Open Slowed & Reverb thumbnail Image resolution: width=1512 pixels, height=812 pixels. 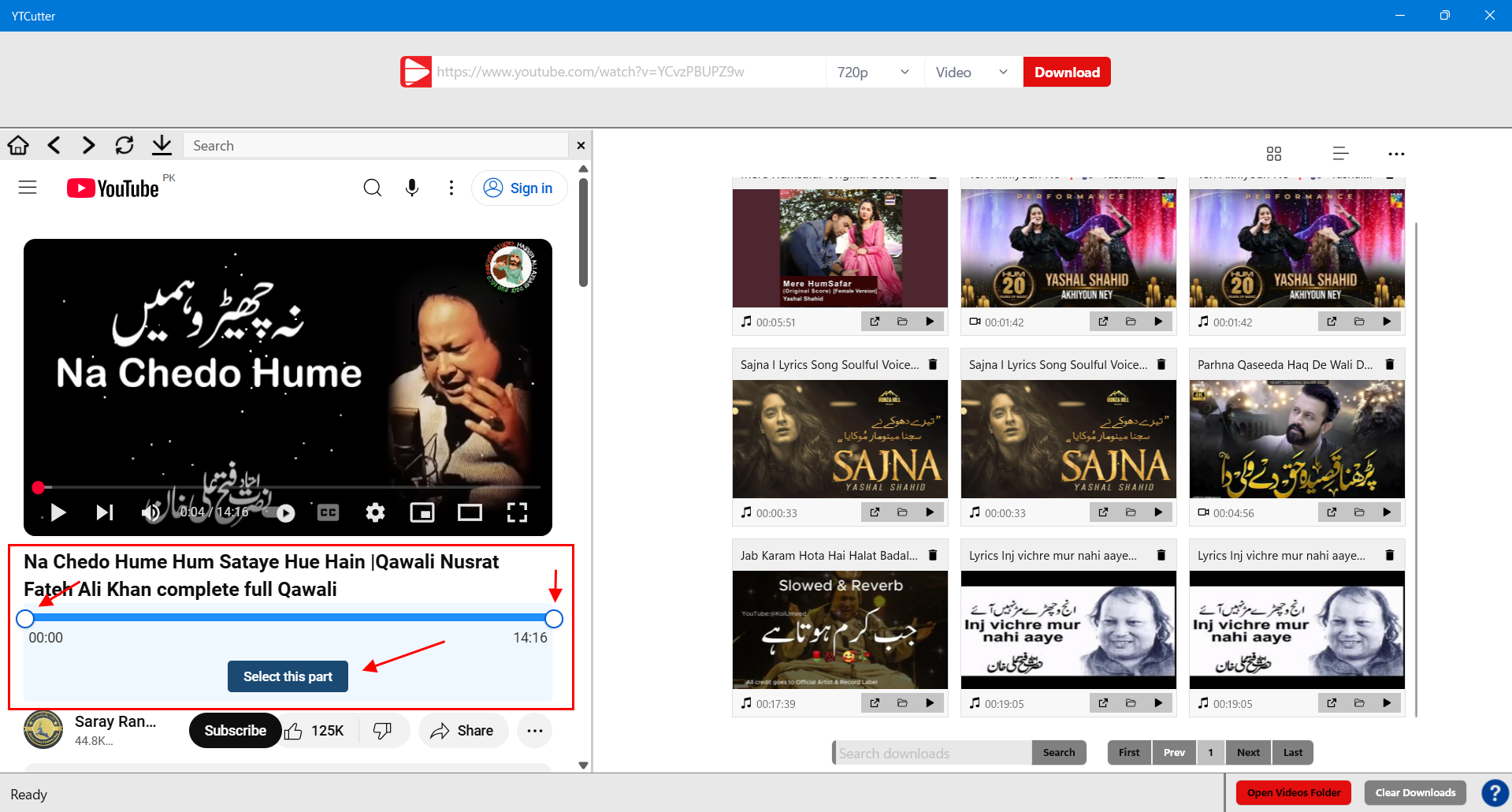(840, 630)
